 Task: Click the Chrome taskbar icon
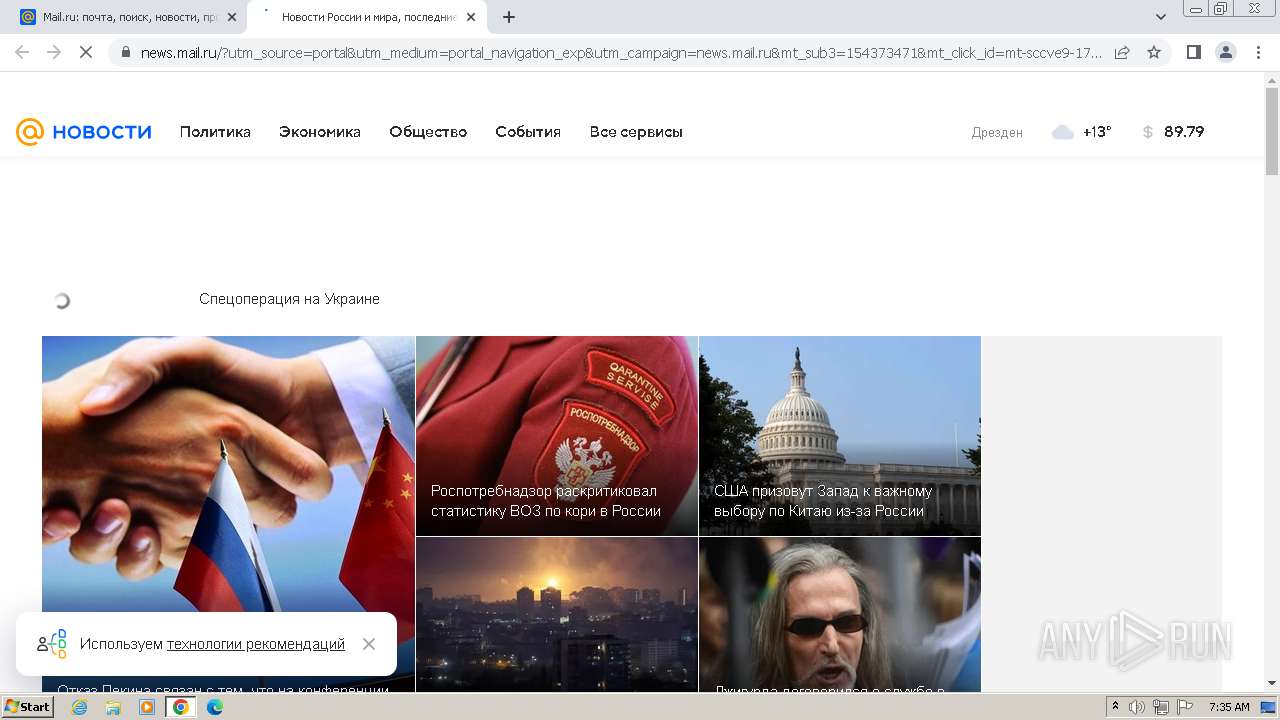tap(181, 707)
